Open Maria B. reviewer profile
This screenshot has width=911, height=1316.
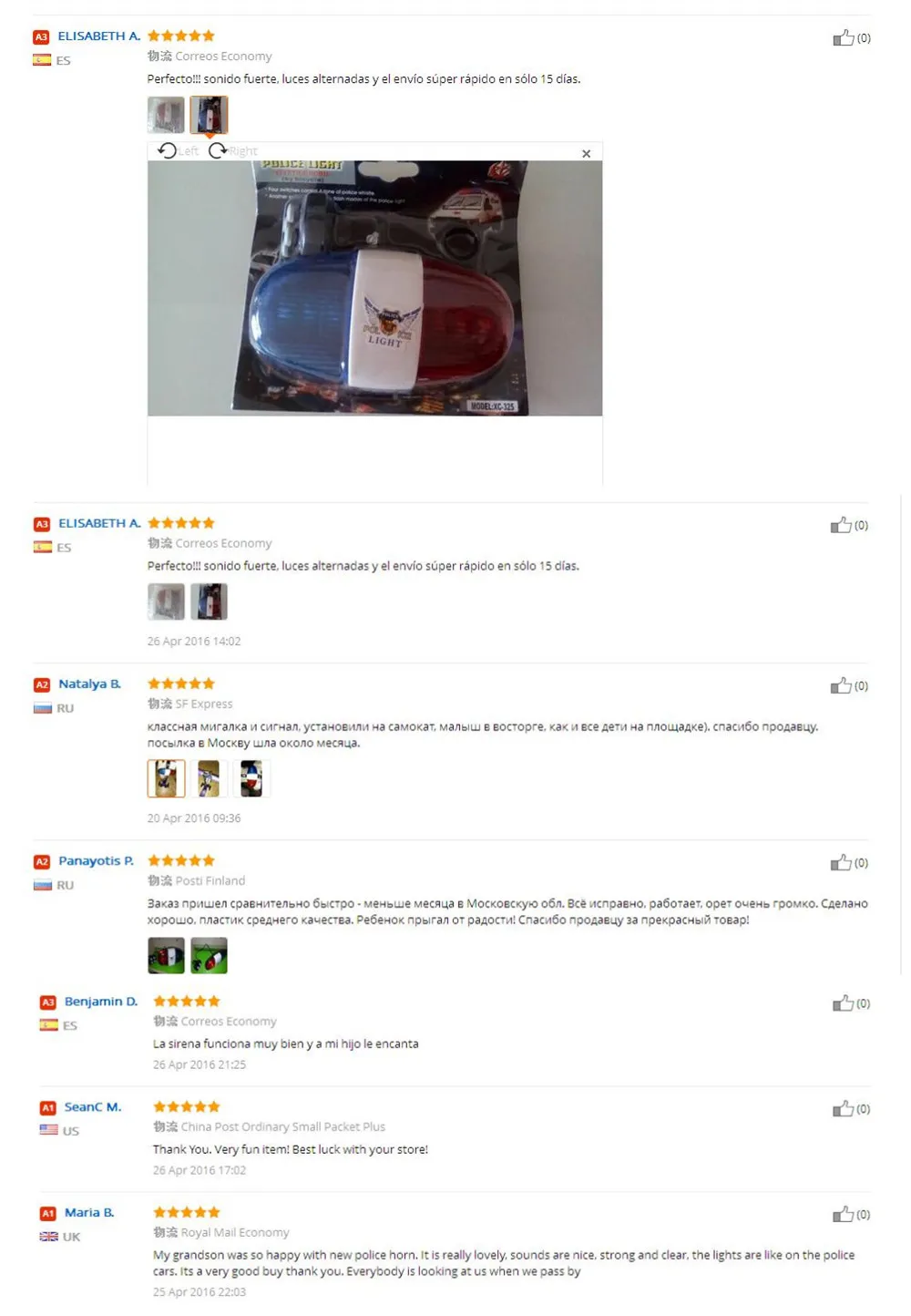click(89, 1212)
